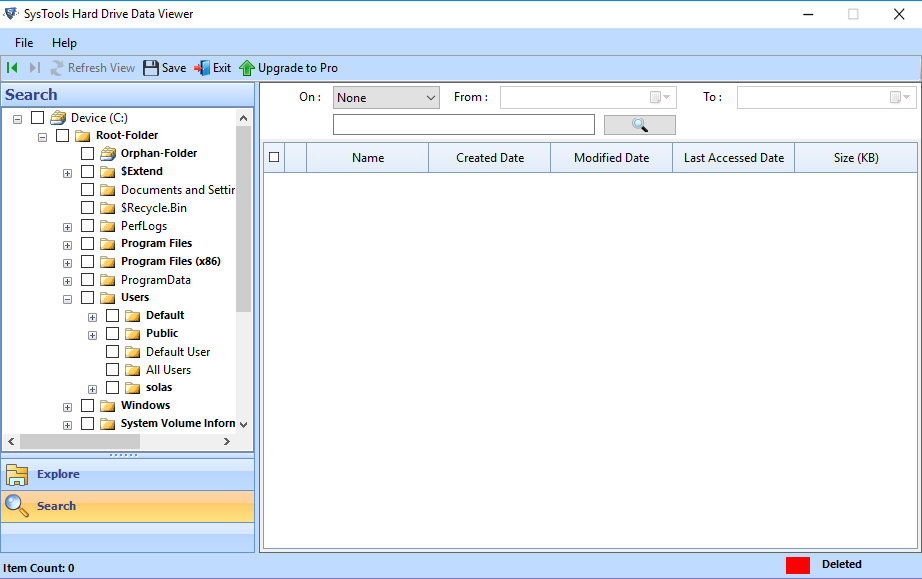Sort by the Name column header

pyautogui.click(x=368, y=158)
